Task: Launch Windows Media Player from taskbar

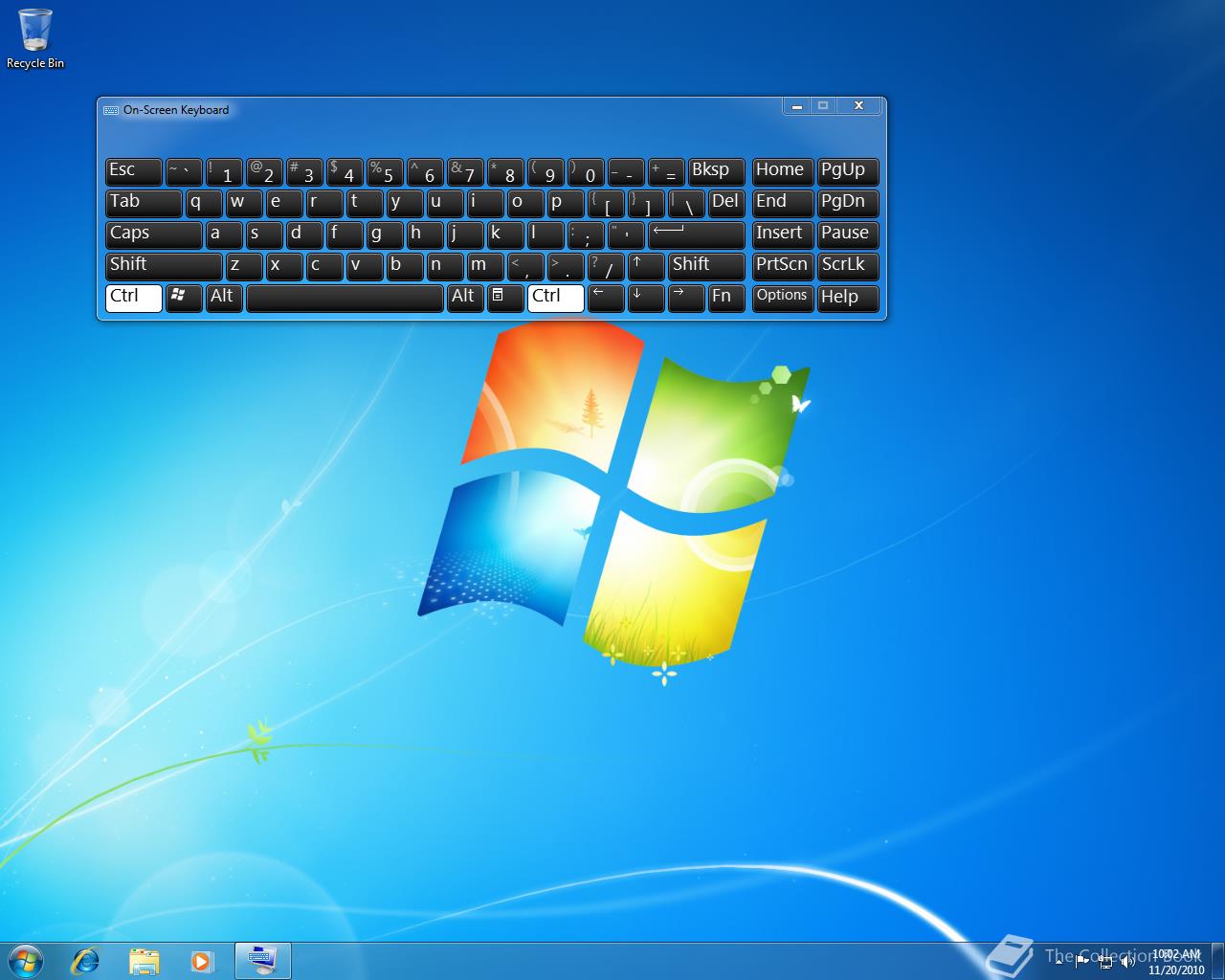Action: [202, 961]
